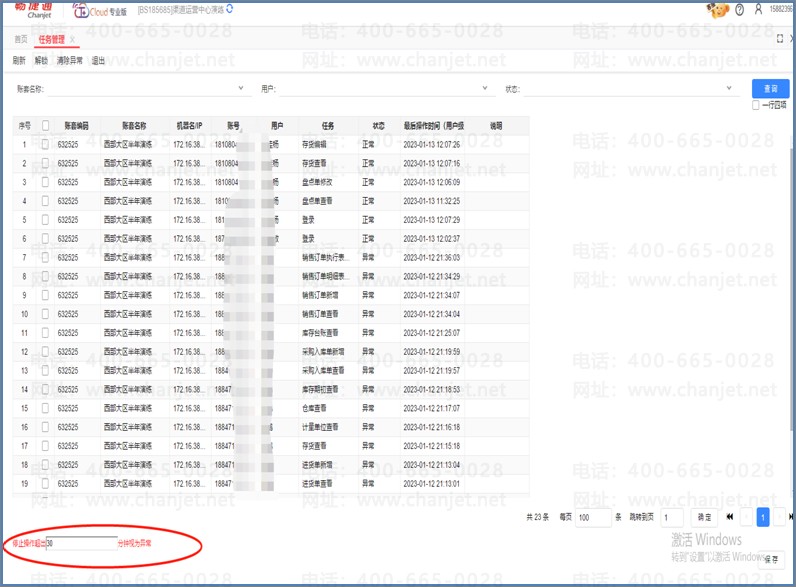The width and height of the screenshot is (796, 587).
Task: Click the 保存 button at bottom right
Action: point(771,560)
